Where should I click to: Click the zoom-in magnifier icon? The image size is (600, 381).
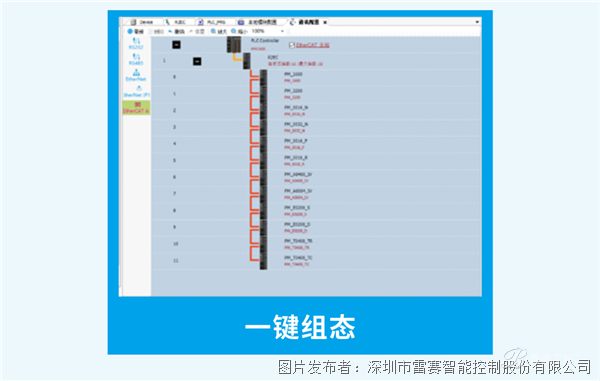[x=213, y=31]
